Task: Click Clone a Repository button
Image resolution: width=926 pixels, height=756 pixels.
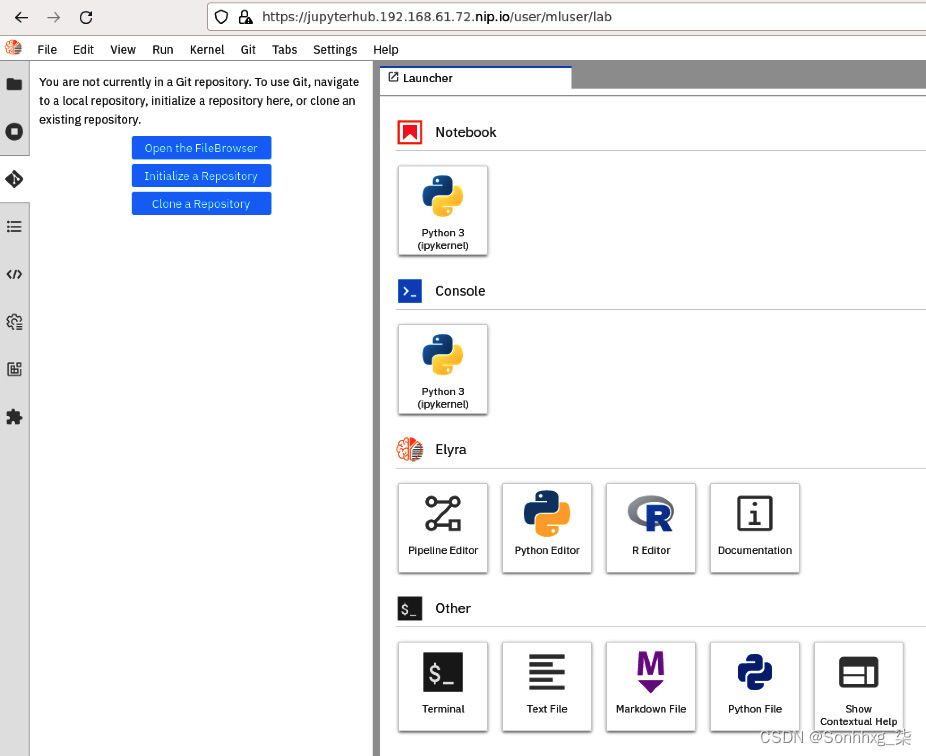Action: click(201, 203)
